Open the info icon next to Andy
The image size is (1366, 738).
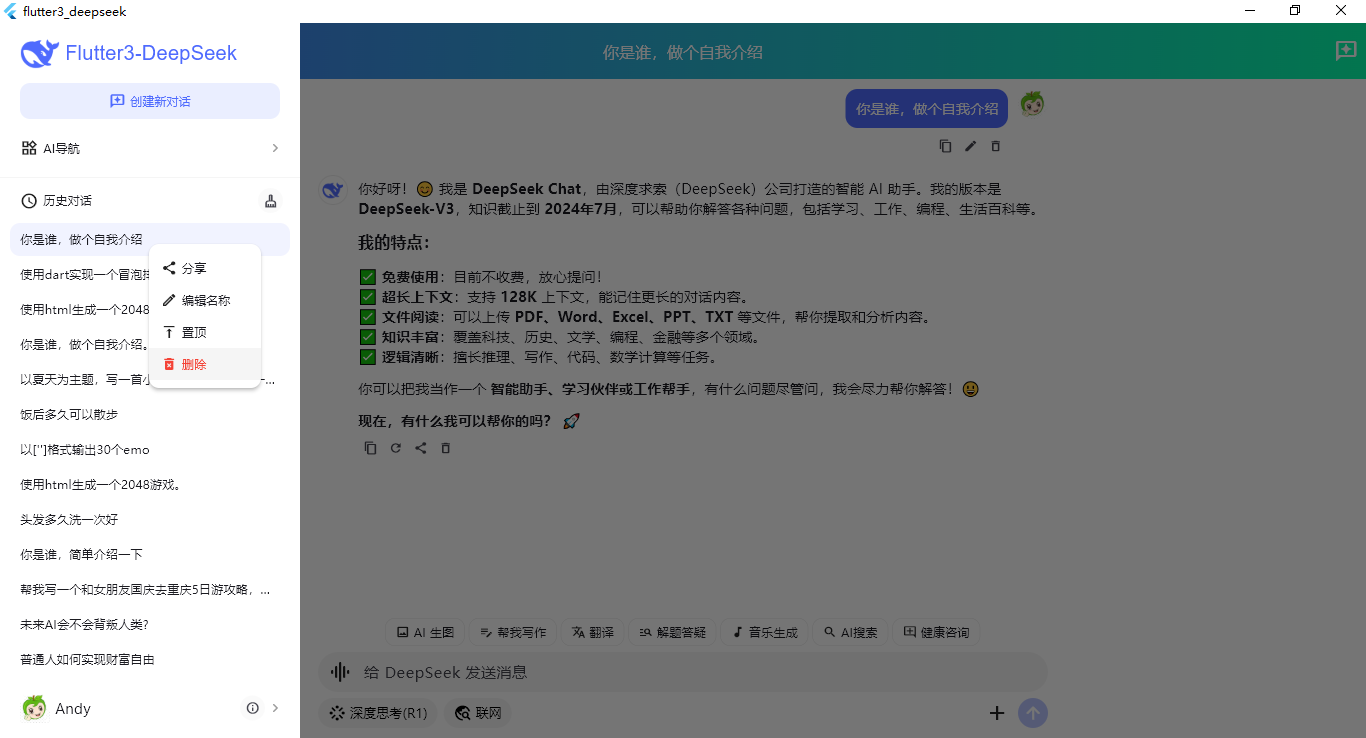pyautogui.click(x=252, y=708)
